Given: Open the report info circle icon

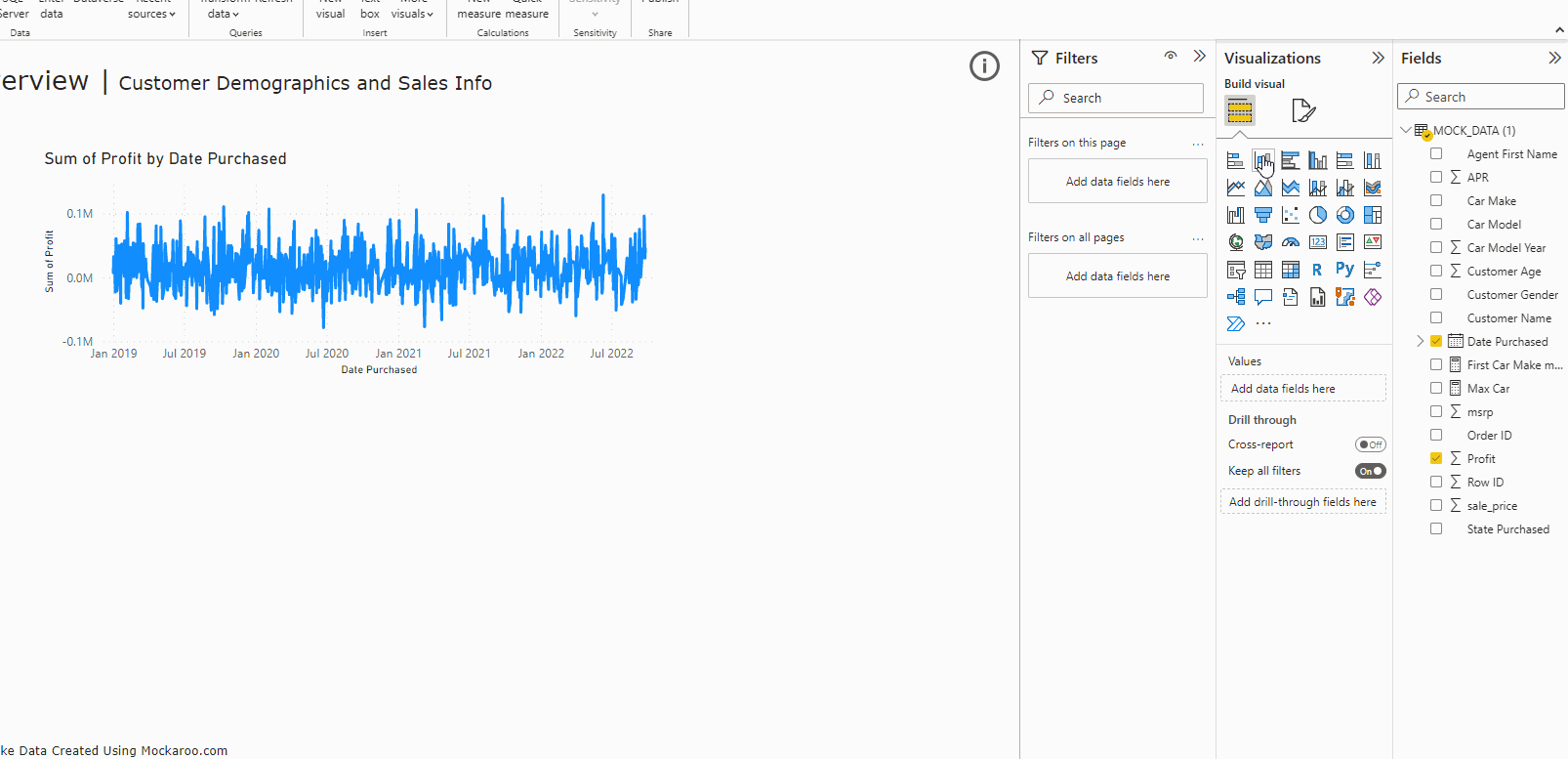Looking at the screenshot, I should click(x=984, y=66).
